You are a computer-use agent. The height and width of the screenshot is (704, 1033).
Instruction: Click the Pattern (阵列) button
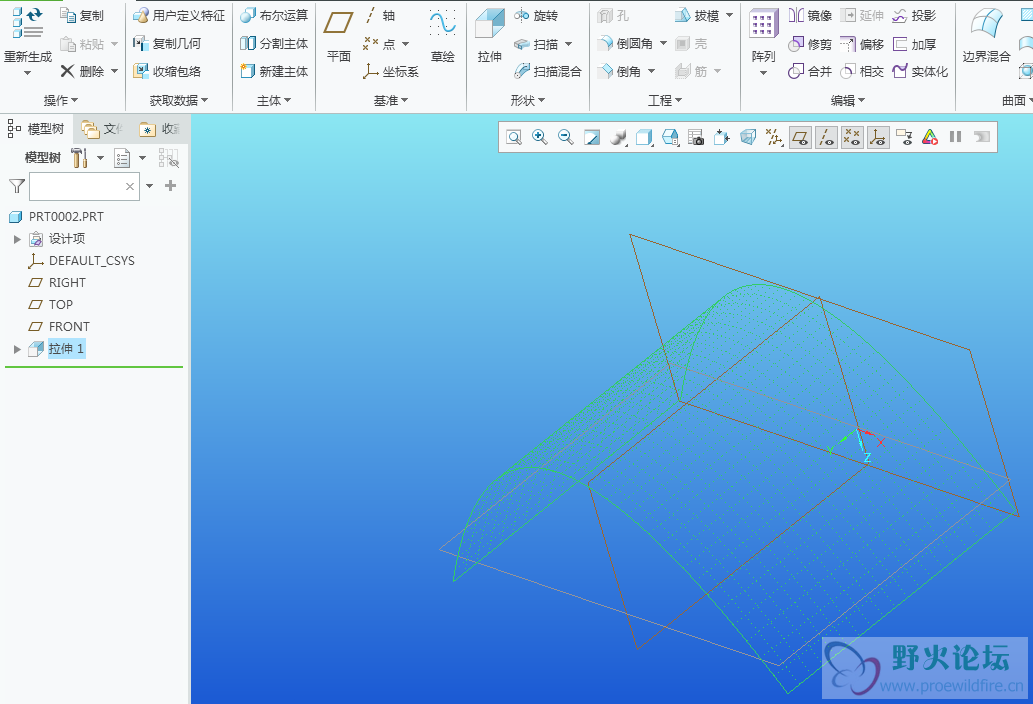763,36
